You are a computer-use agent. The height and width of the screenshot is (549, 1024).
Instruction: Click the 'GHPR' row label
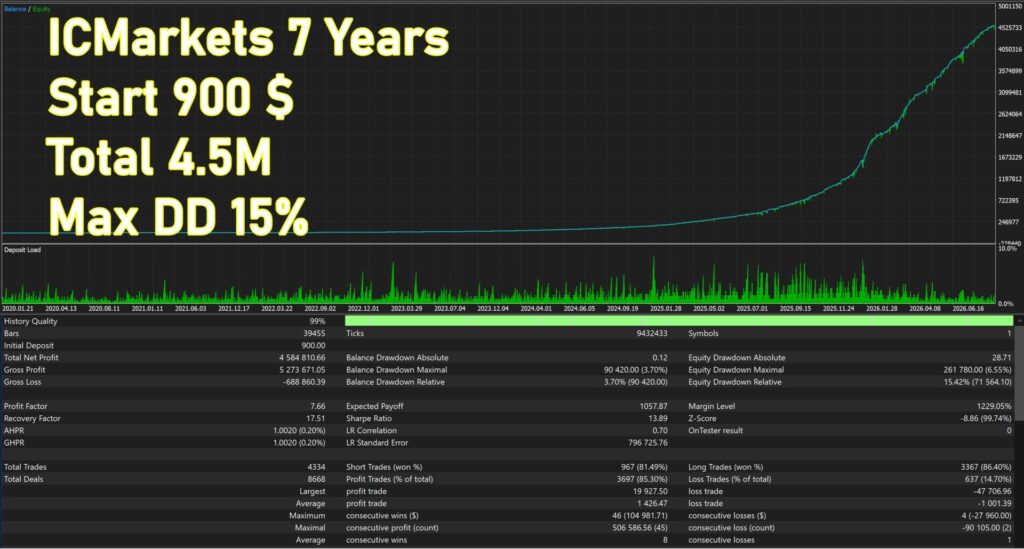click(x=14, y=443)
